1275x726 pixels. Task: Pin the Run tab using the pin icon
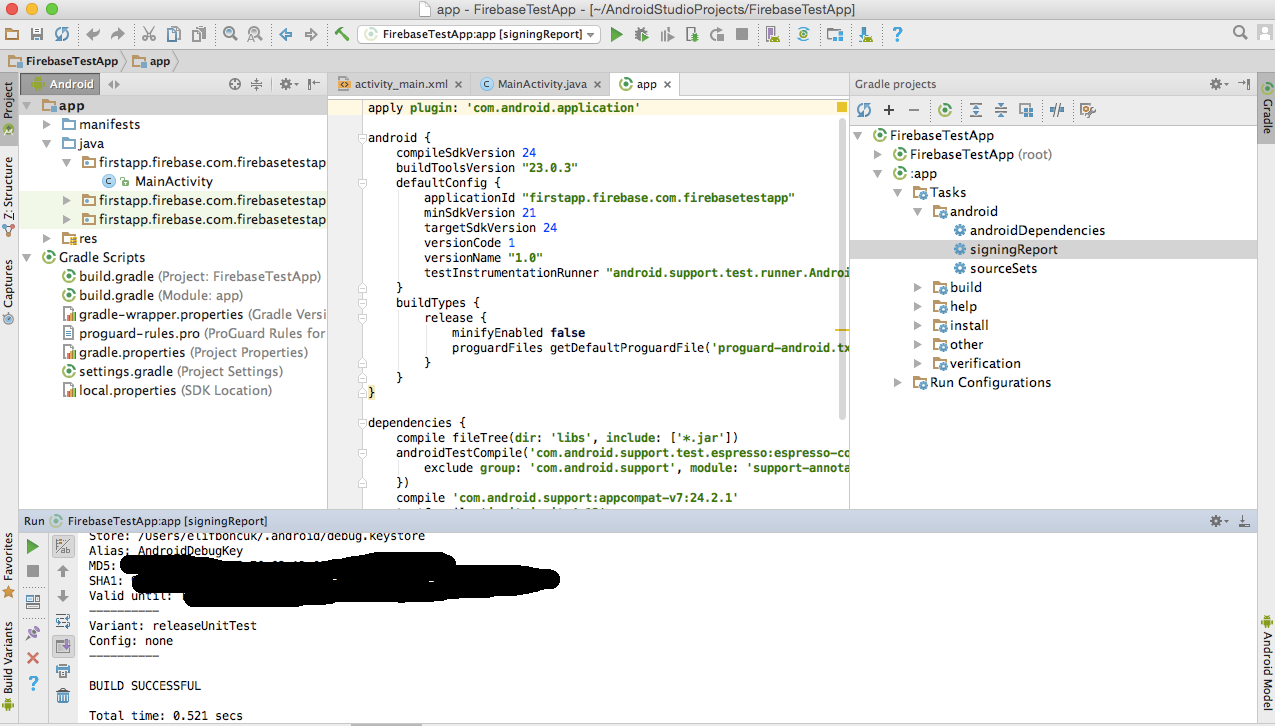(x=32, y=632)
